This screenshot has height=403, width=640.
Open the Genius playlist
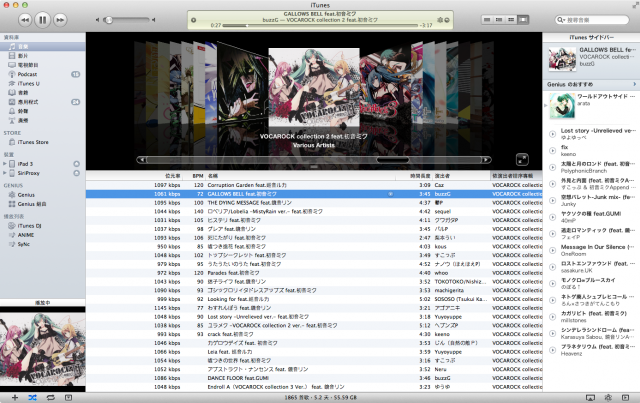pos(42,195)
